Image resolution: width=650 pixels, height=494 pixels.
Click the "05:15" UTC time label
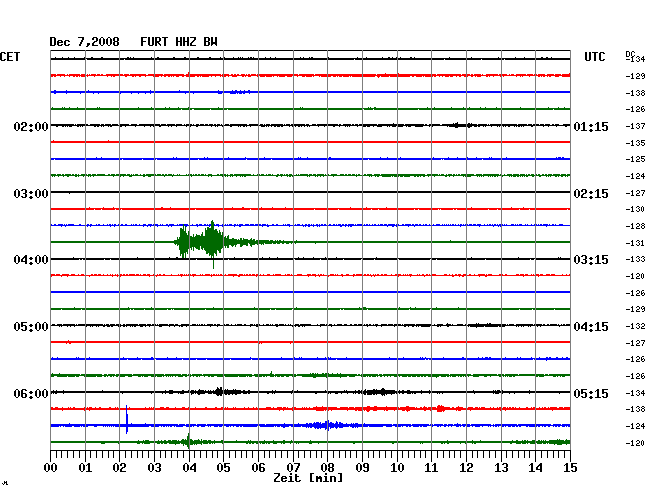(x=591, y=393)
